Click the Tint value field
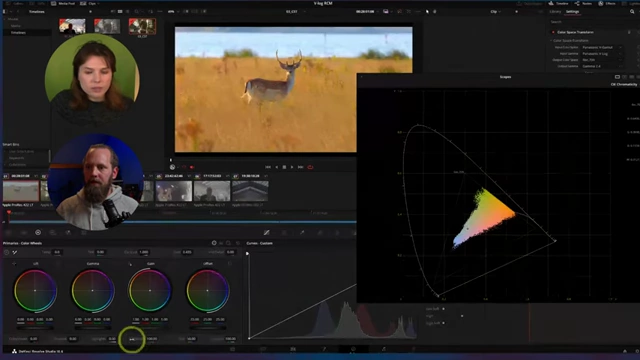Screen dimensions: 640x360 pos(100,252)
